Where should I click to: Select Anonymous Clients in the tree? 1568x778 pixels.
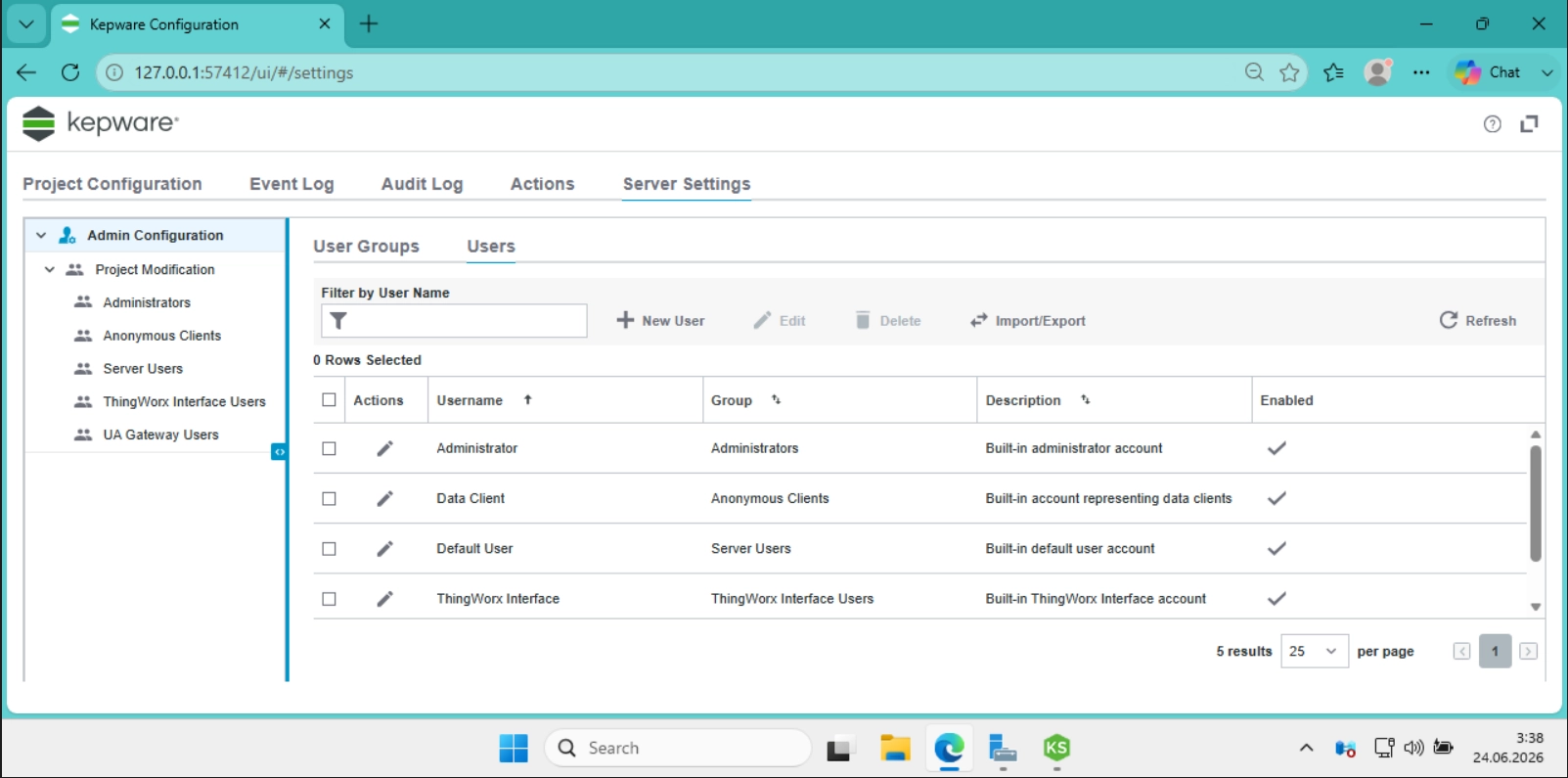(x=162, y=336)
